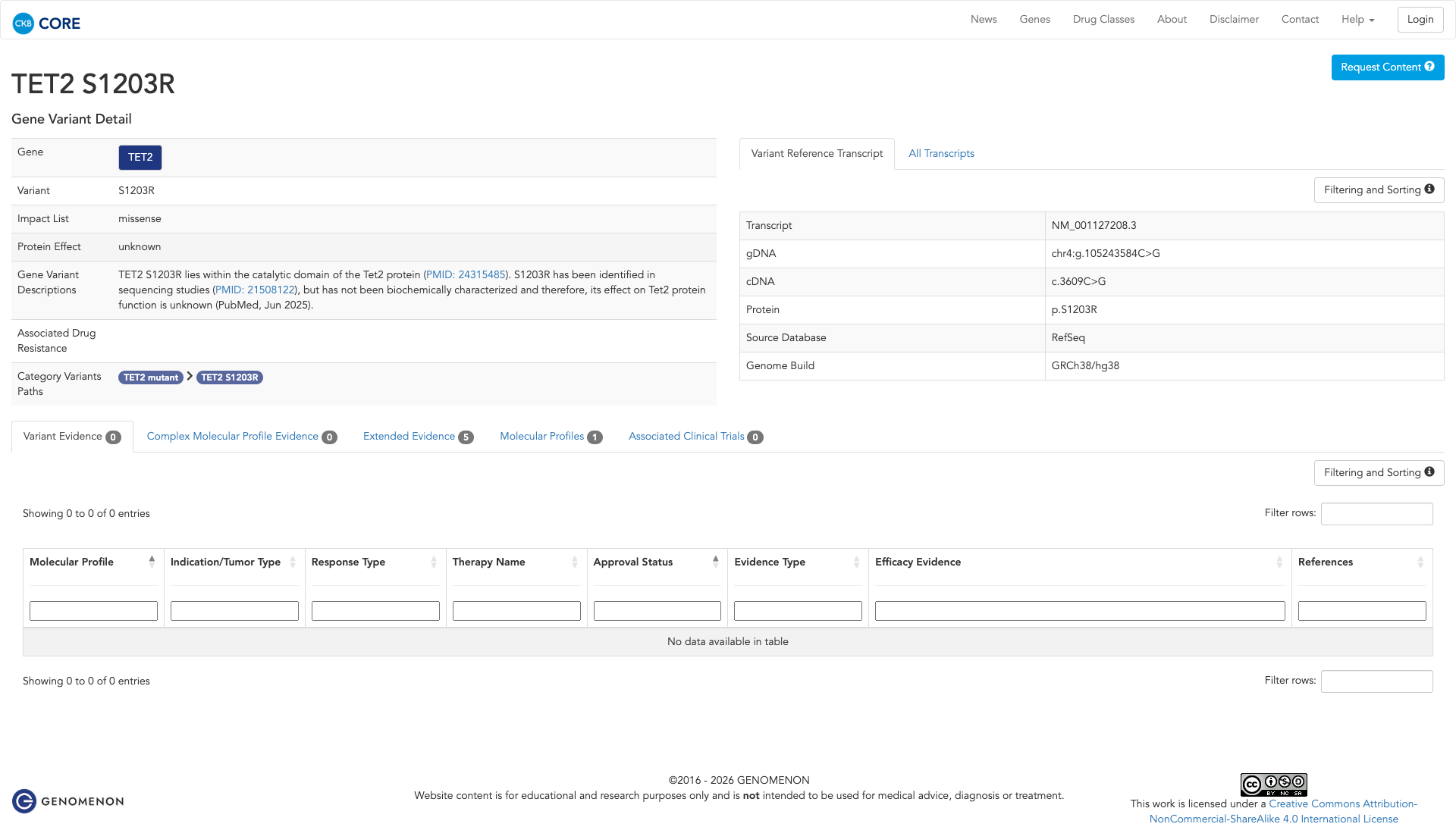
Task: Click the top Filter rows input field
Action: 1376,514
